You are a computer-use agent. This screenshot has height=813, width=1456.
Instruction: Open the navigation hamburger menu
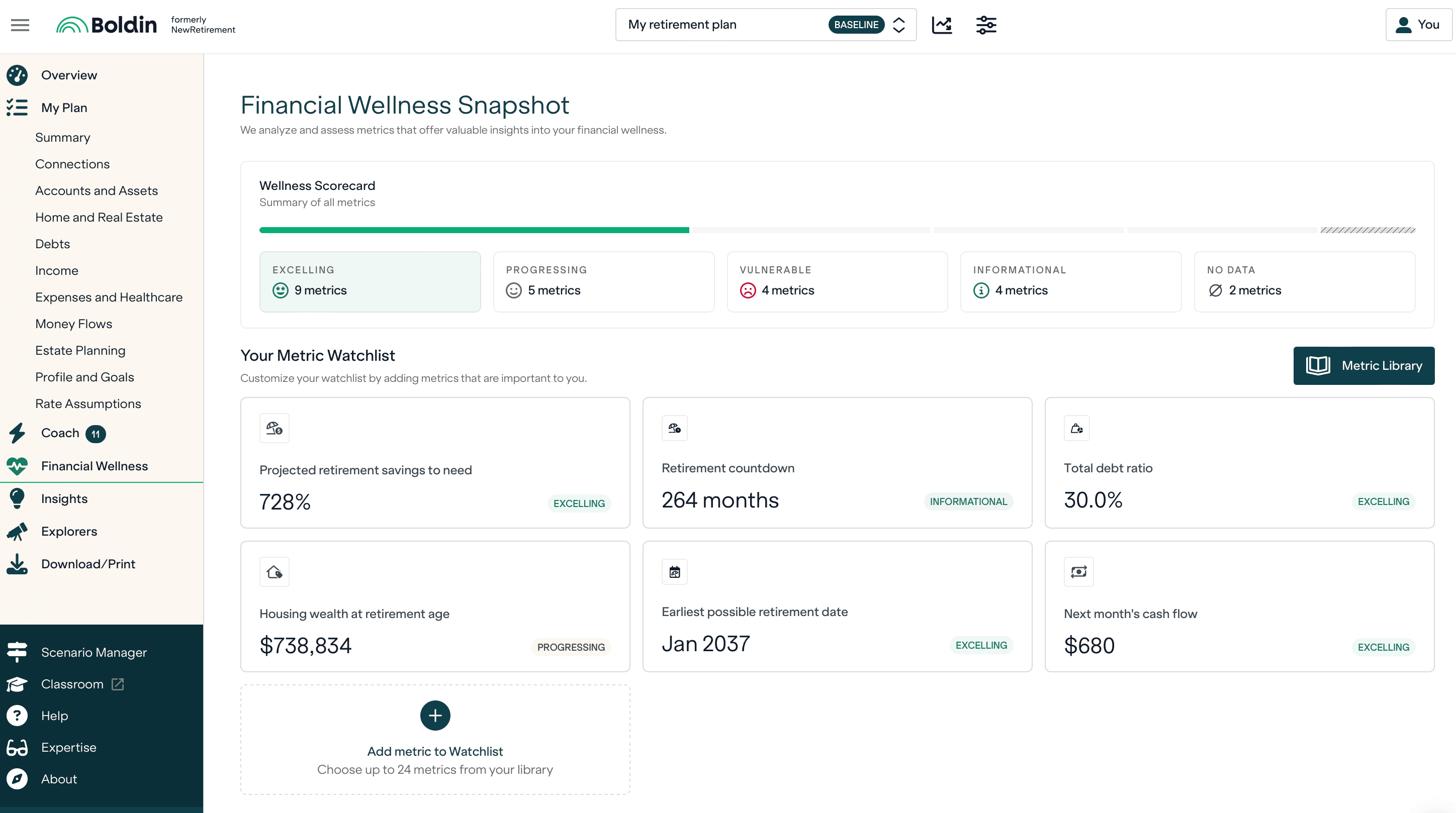pos(19,25)
